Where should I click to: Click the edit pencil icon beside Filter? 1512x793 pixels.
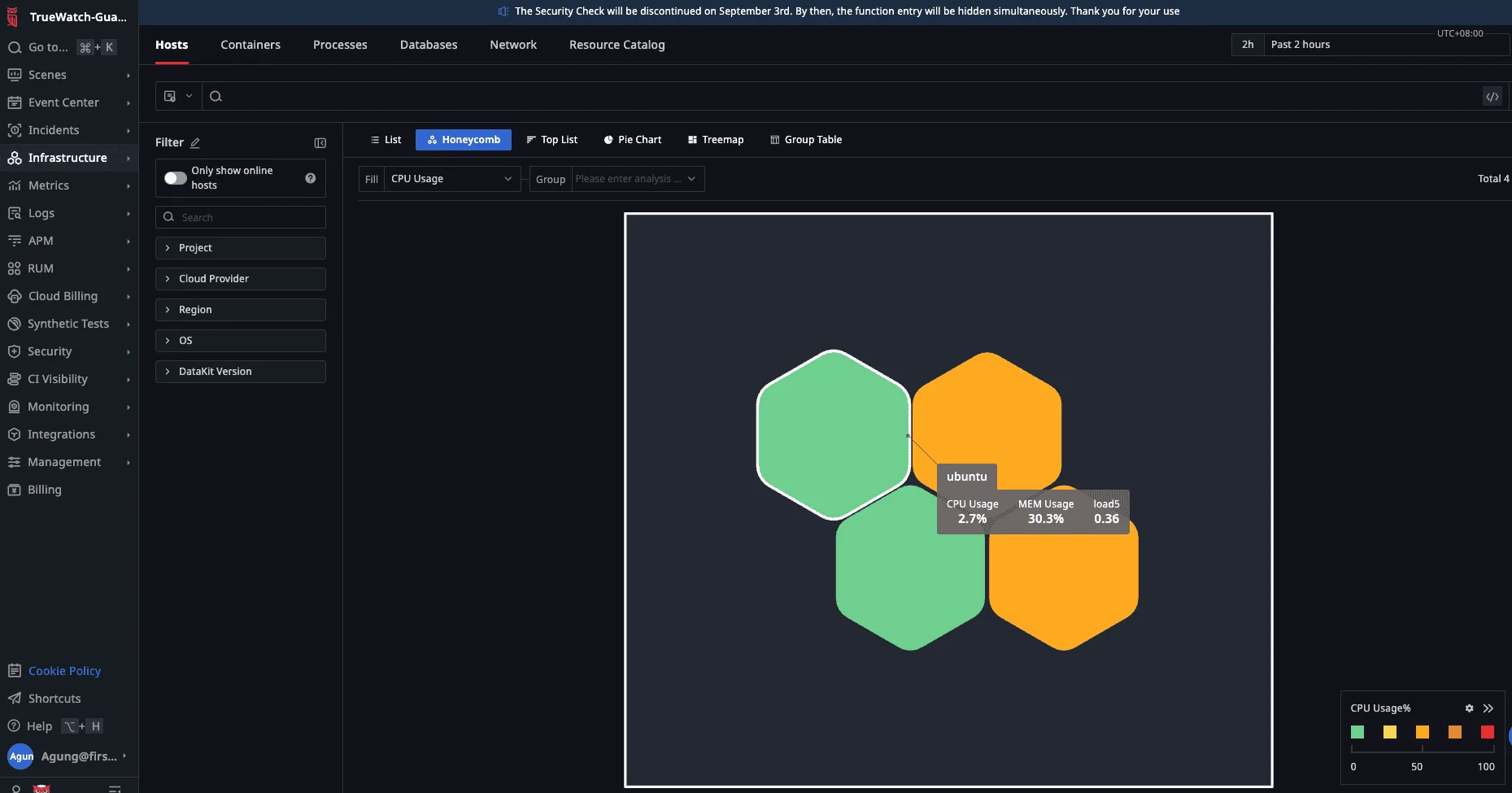pyautogui.click(x=195, y=142)
